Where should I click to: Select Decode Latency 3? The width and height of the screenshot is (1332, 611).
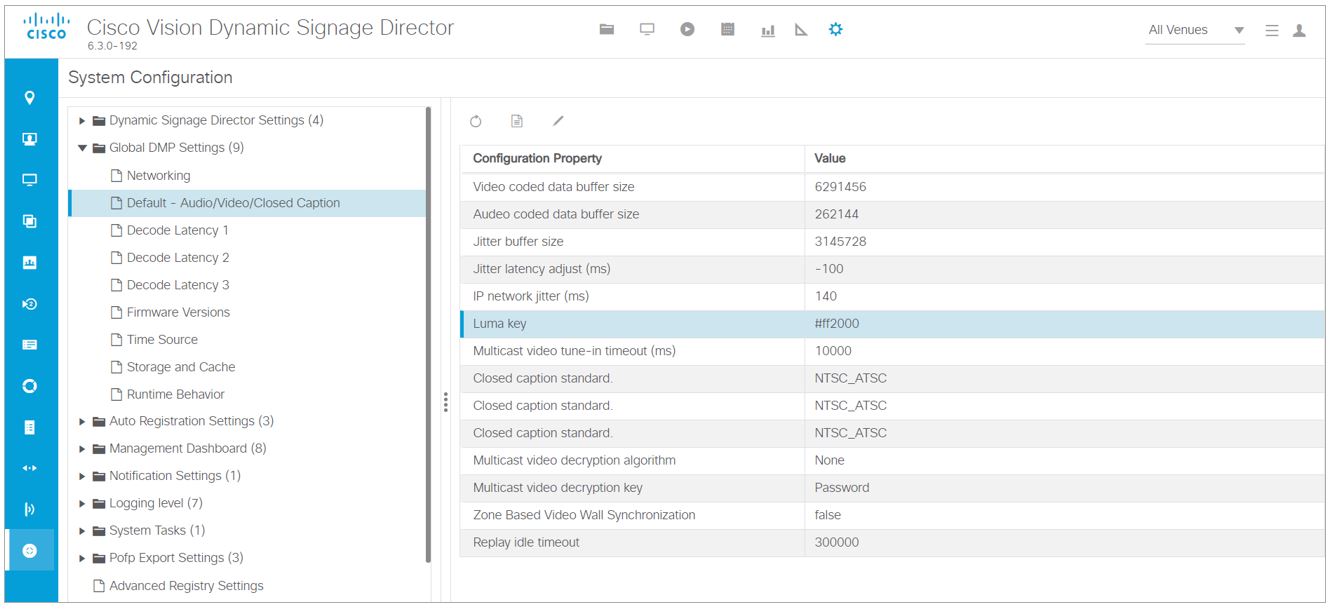178,285
